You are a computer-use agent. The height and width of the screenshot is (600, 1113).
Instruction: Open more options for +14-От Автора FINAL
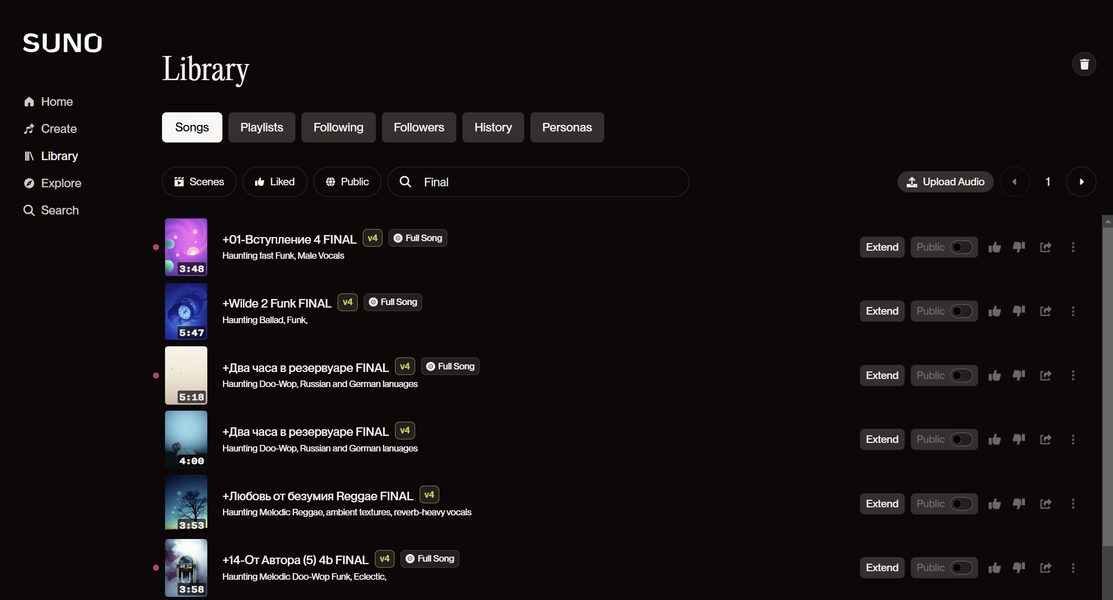(x=1073, y=568)
